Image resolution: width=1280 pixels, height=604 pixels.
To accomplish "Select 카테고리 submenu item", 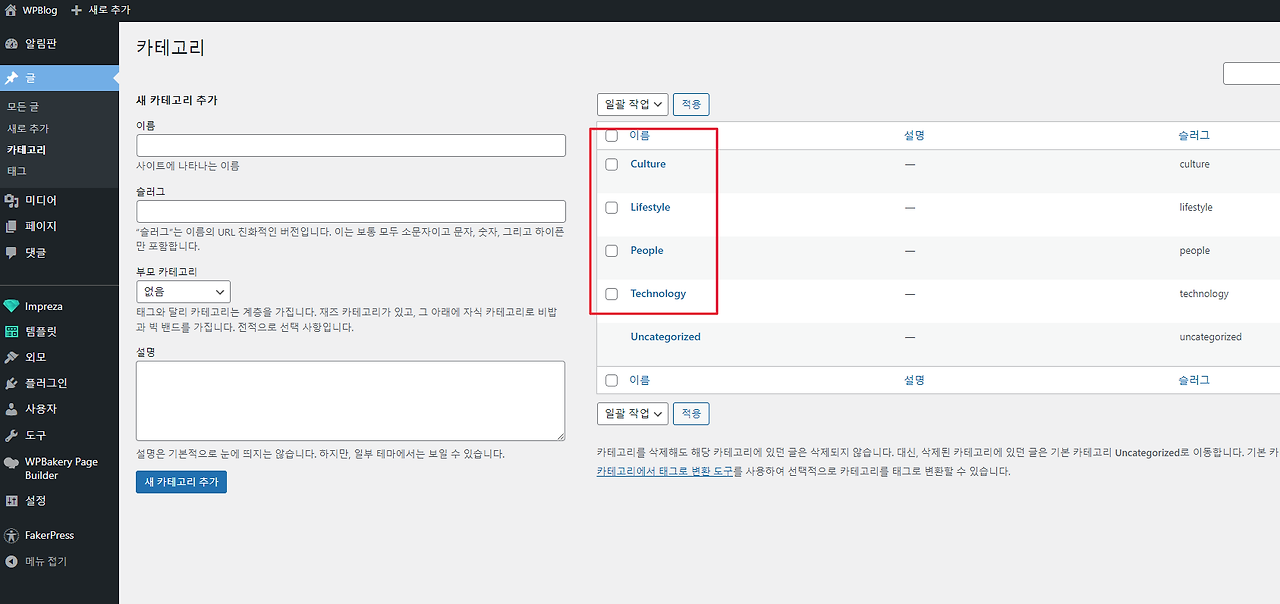I will coord(26,150).
